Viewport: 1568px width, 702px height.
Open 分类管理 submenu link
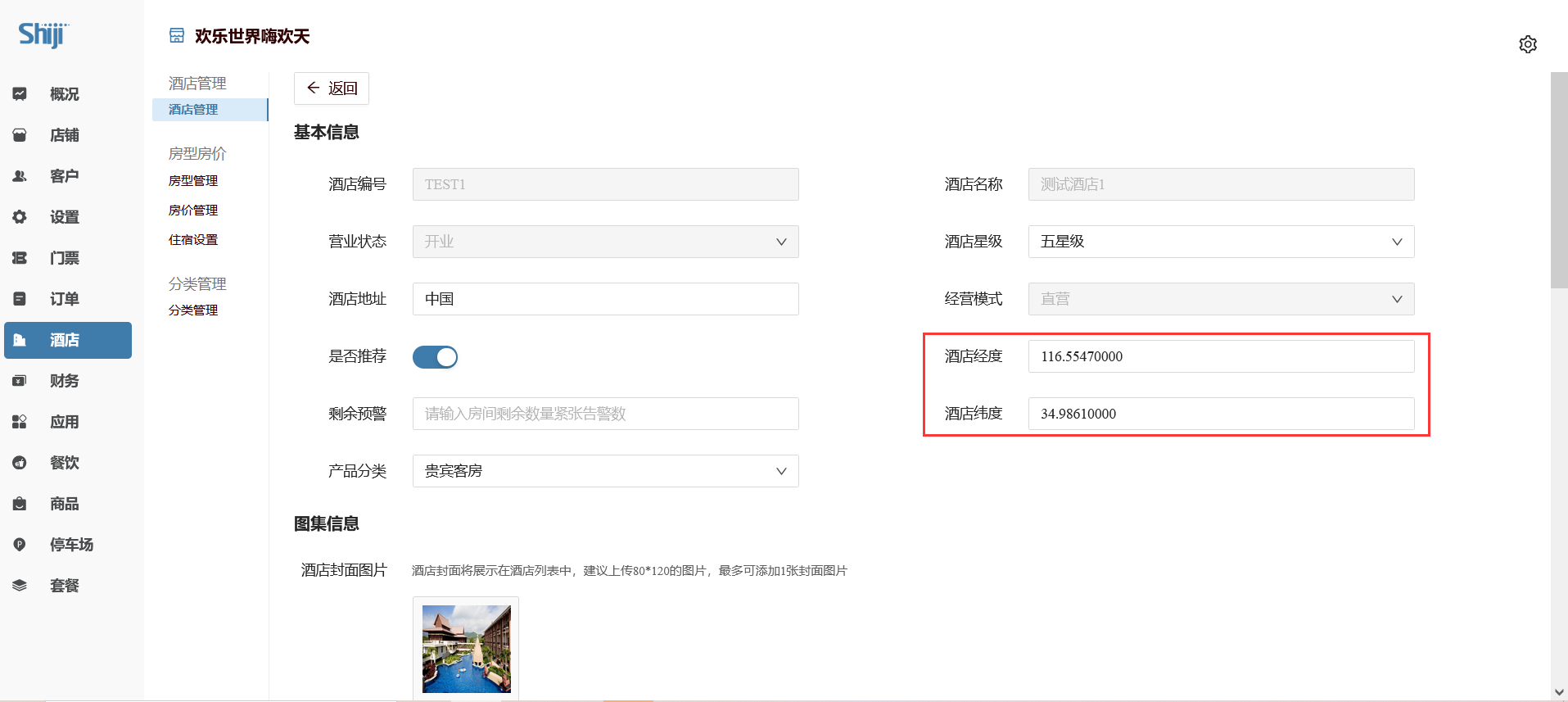tap(193, 310)
